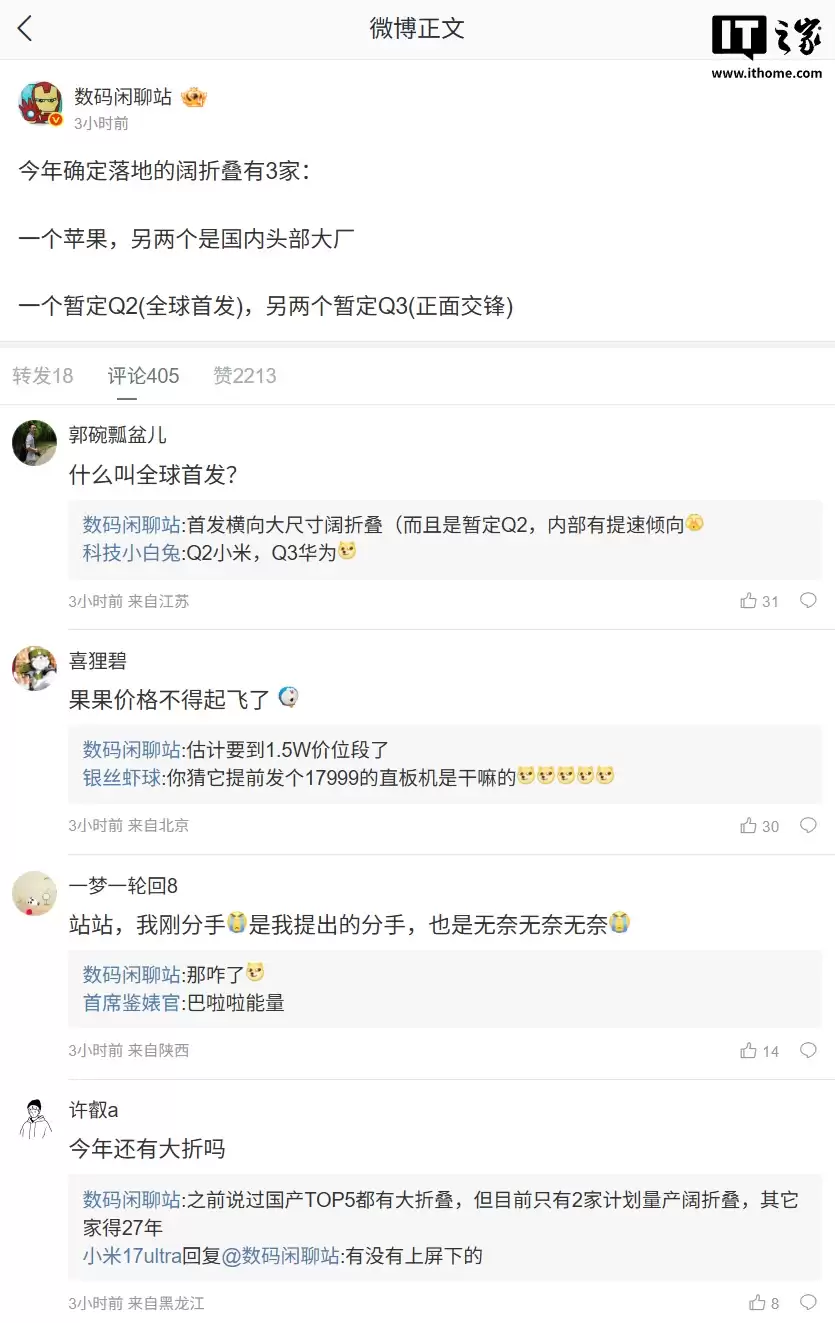Like 喜狸碧's comment with thumbs-up

(748, 826)
